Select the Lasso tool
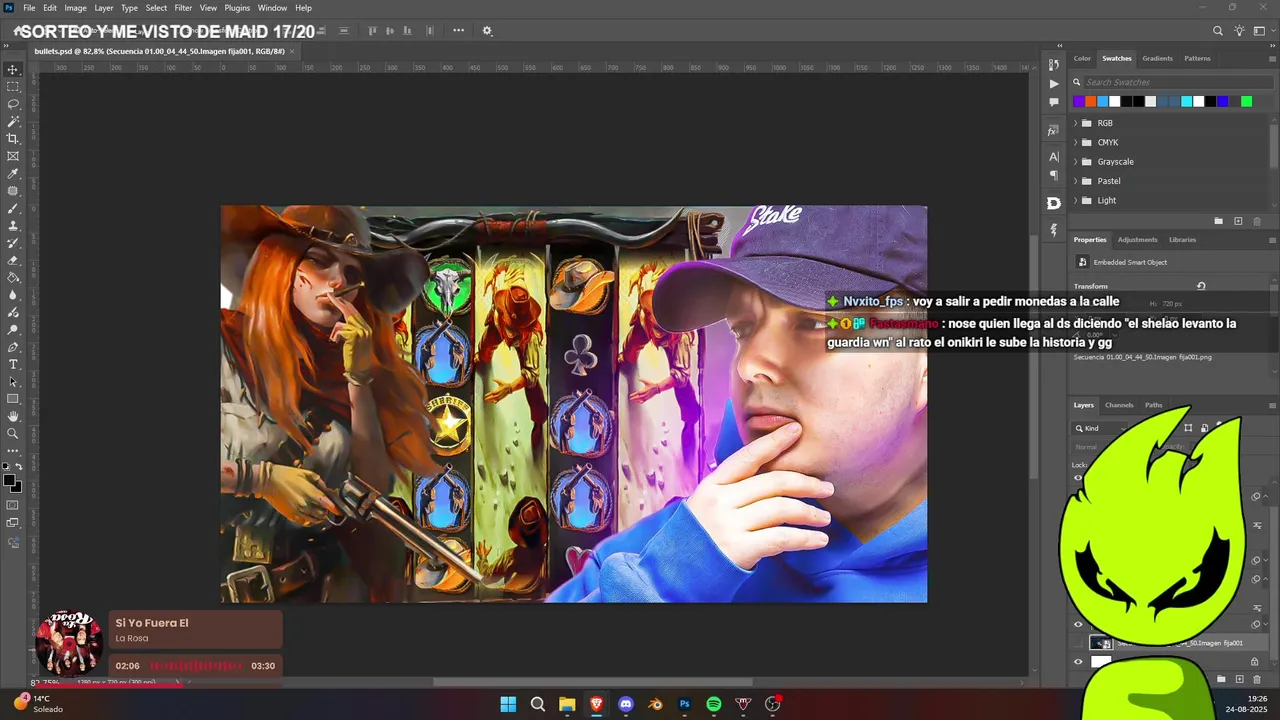 tap(13, 104)
